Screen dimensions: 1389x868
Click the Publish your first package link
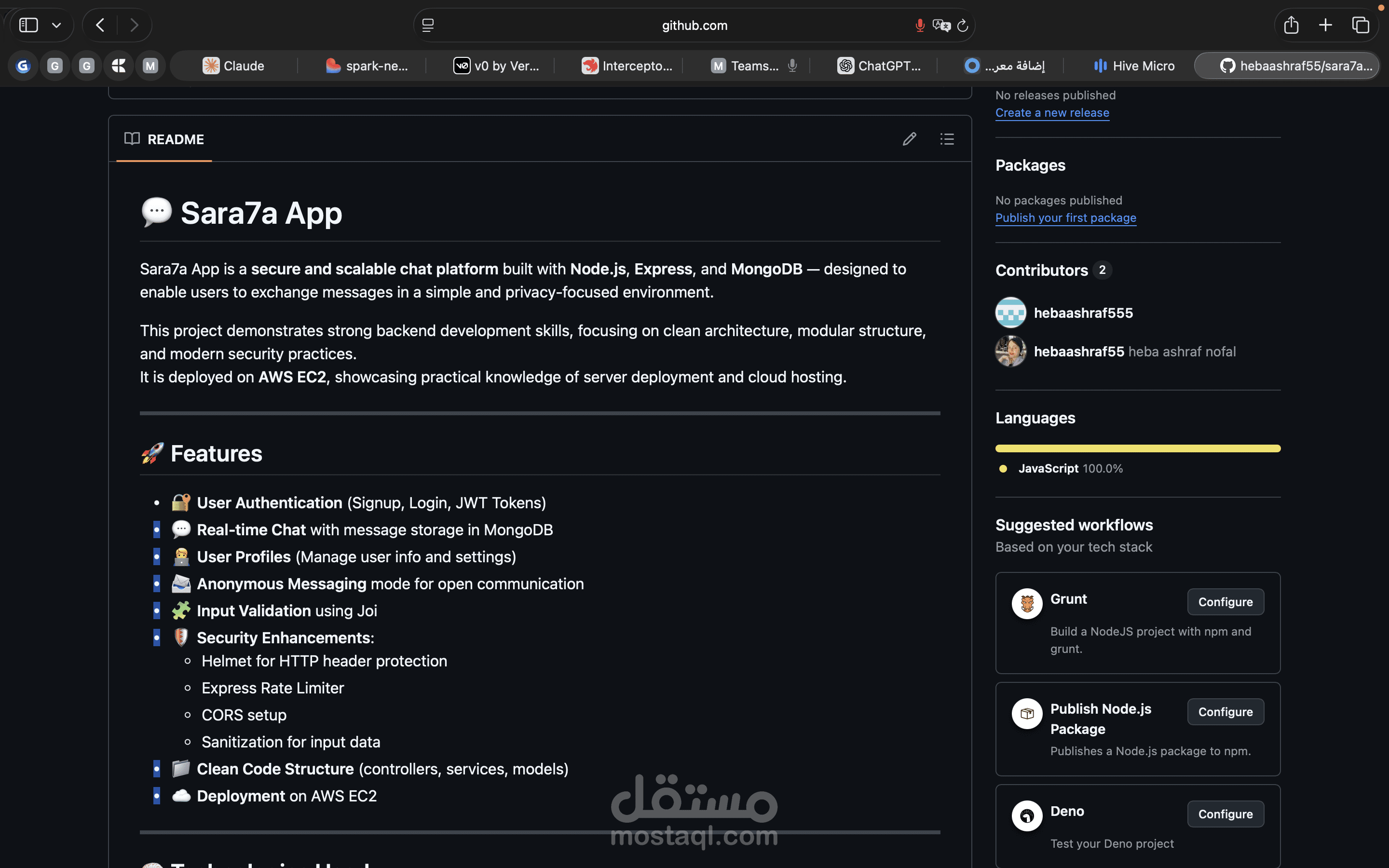1065,217
